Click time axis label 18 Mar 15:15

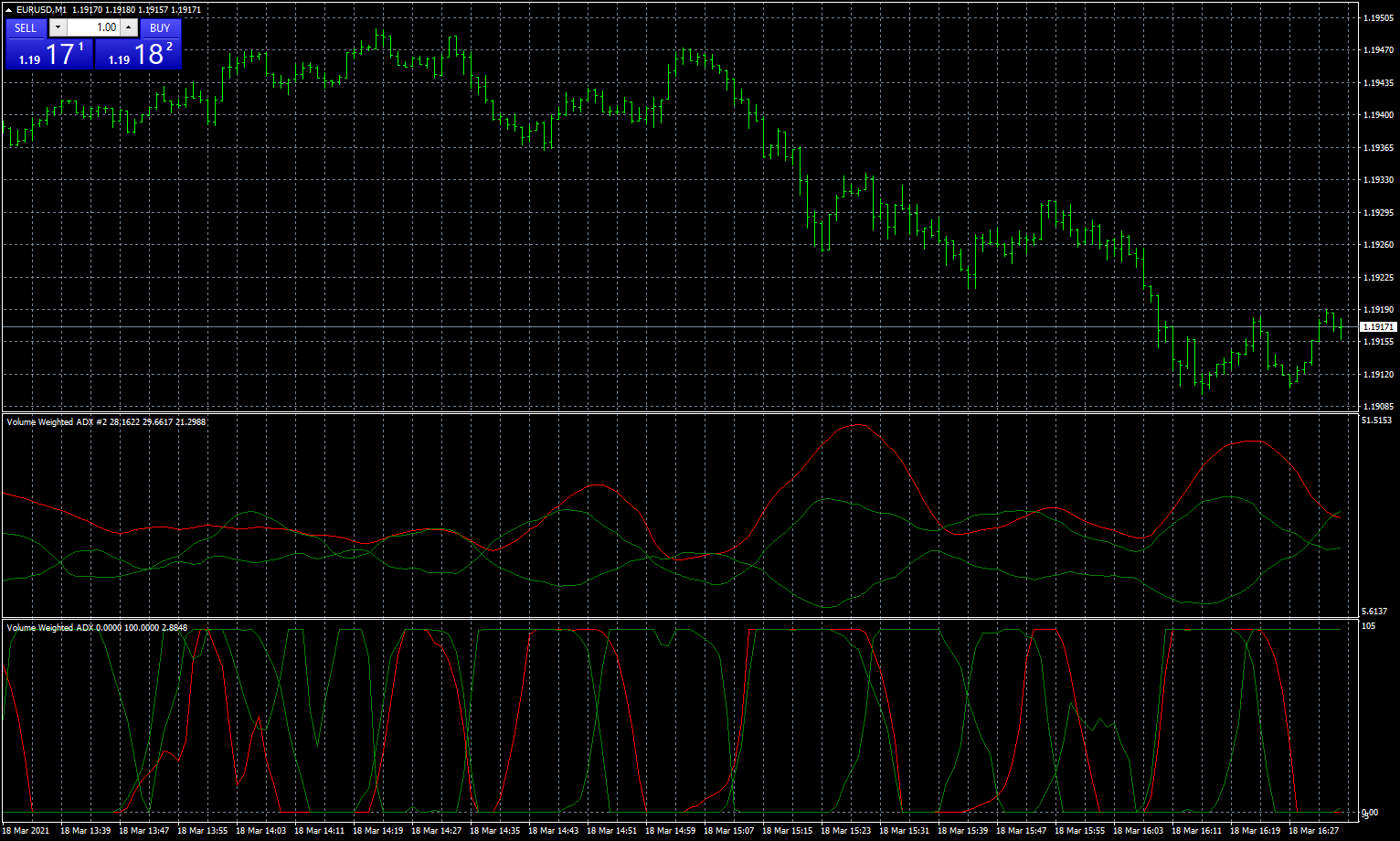(788, 831)
